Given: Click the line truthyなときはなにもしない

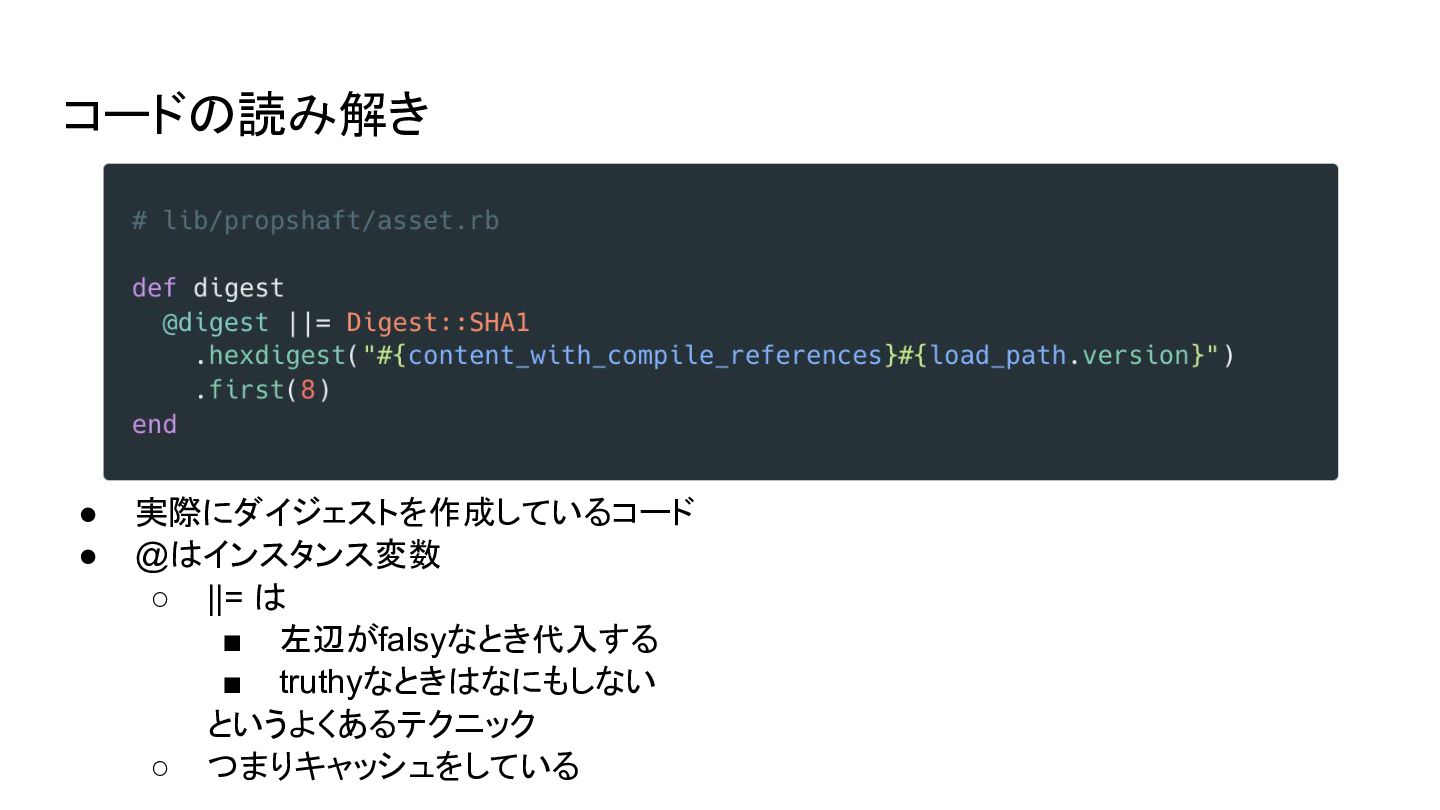Looking at the screenshot, I should 467,681.
